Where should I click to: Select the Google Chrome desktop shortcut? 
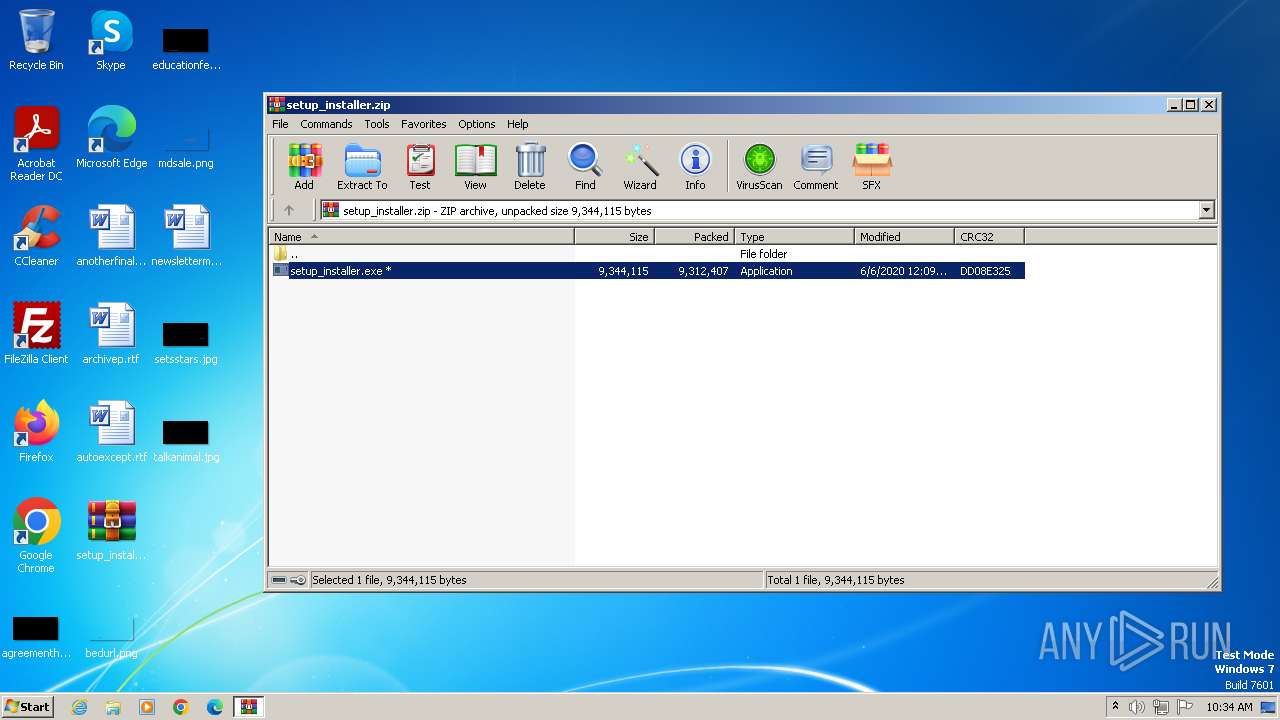(36, 536)
